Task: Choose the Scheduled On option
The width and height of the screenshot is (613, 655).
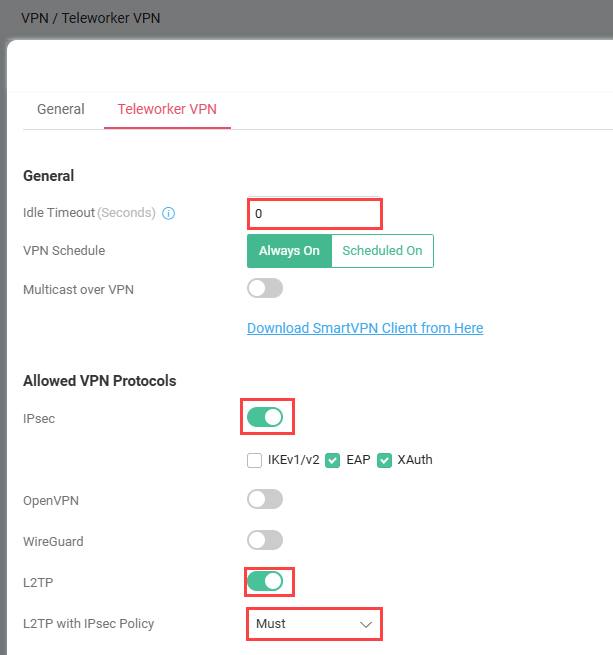Action: 382,251
